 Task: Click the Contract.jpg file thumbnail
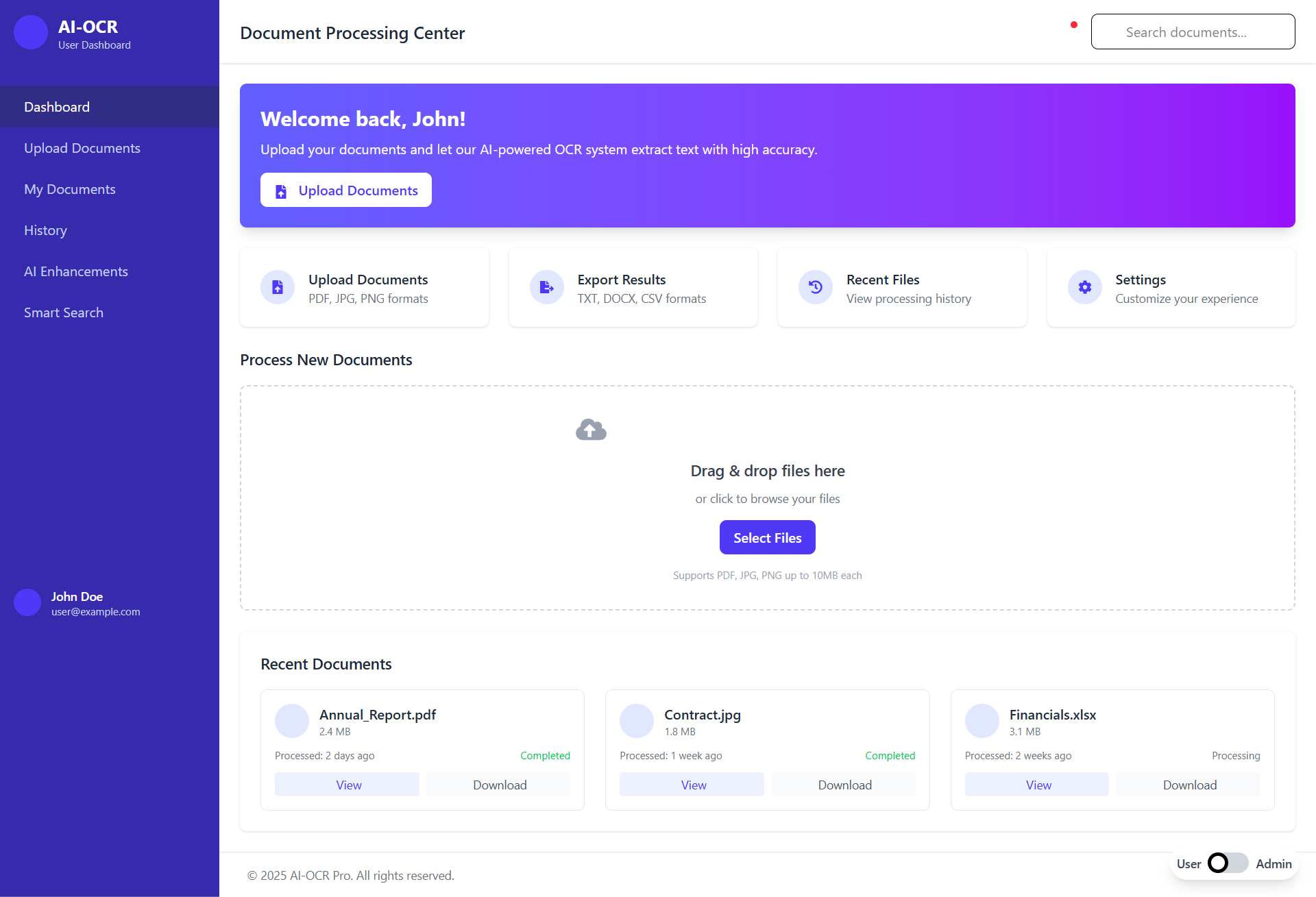637,720
